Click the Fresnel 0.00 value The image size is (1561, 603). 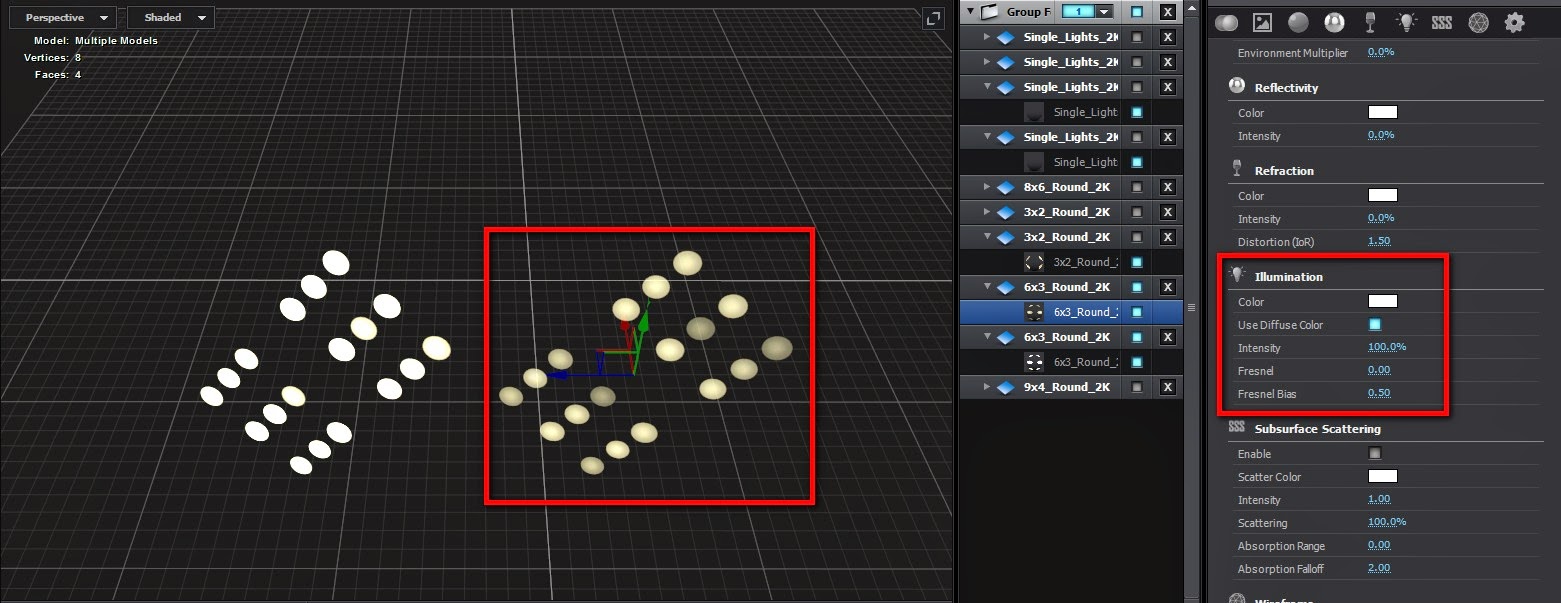pyautogui.click(x=1379, y=370)
